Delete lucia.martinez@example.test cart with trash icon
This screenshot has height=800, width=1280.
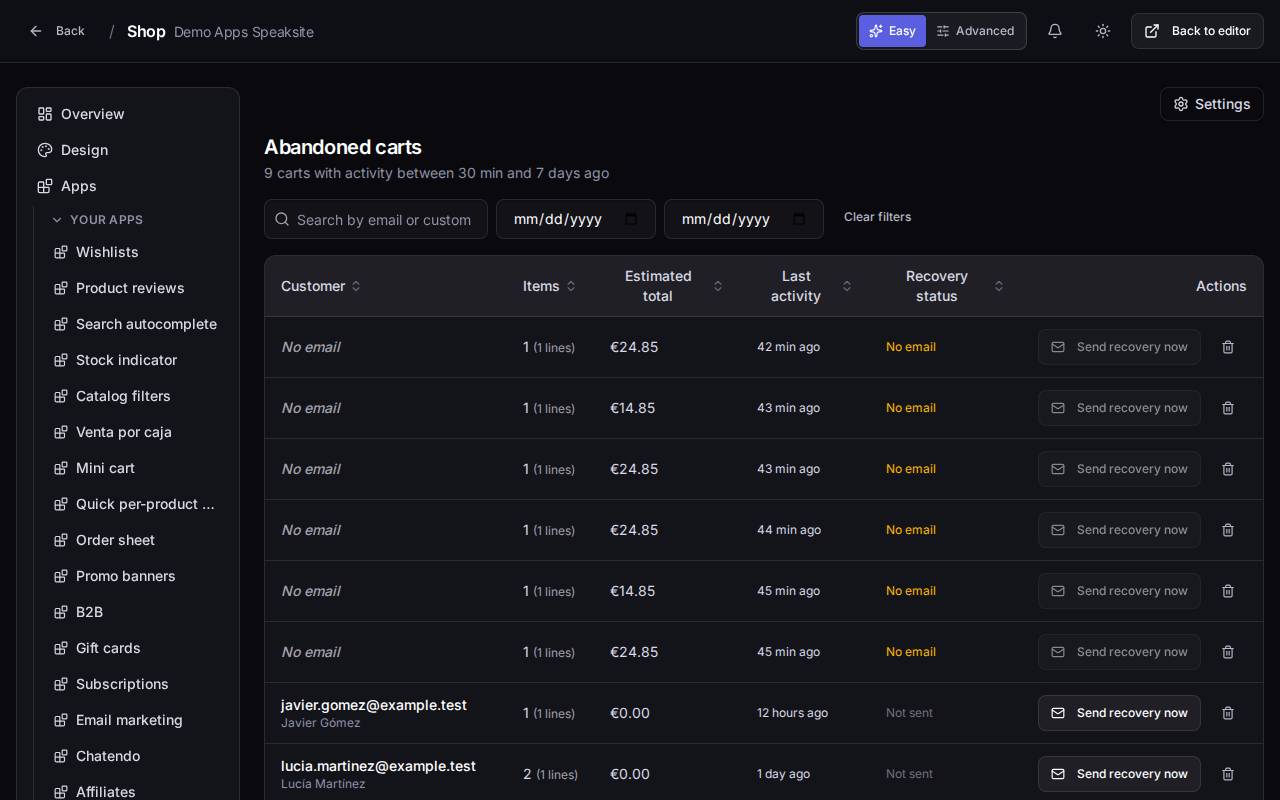click(1228, 774)
